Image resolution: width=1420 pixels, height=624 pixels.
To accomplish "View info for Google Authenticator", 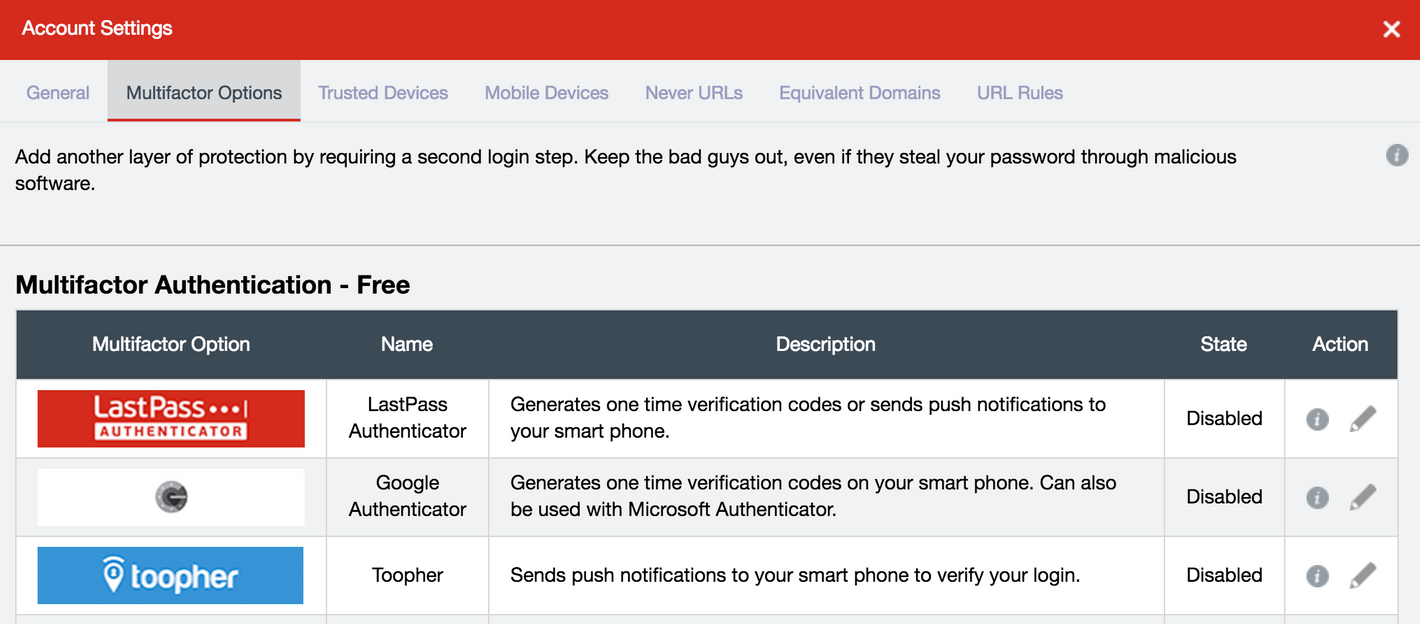I will point(1317,497).
